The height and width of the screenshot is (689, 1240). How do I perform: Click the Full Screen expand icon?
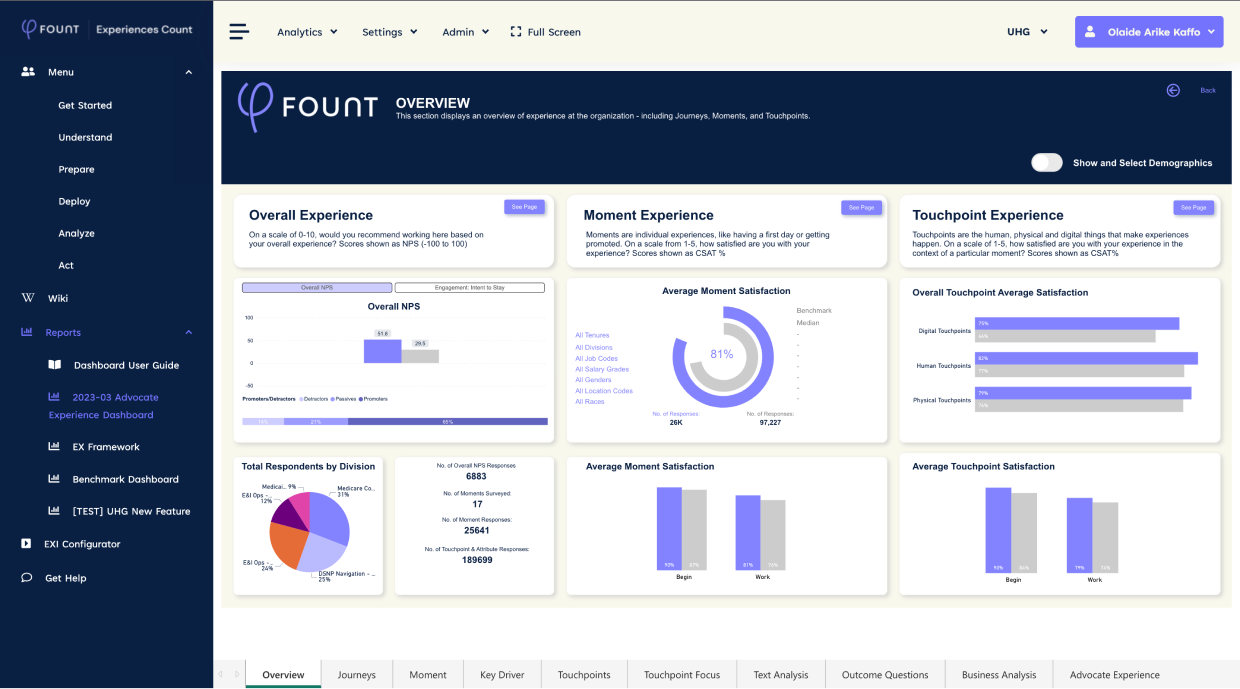tap(516, 31)
